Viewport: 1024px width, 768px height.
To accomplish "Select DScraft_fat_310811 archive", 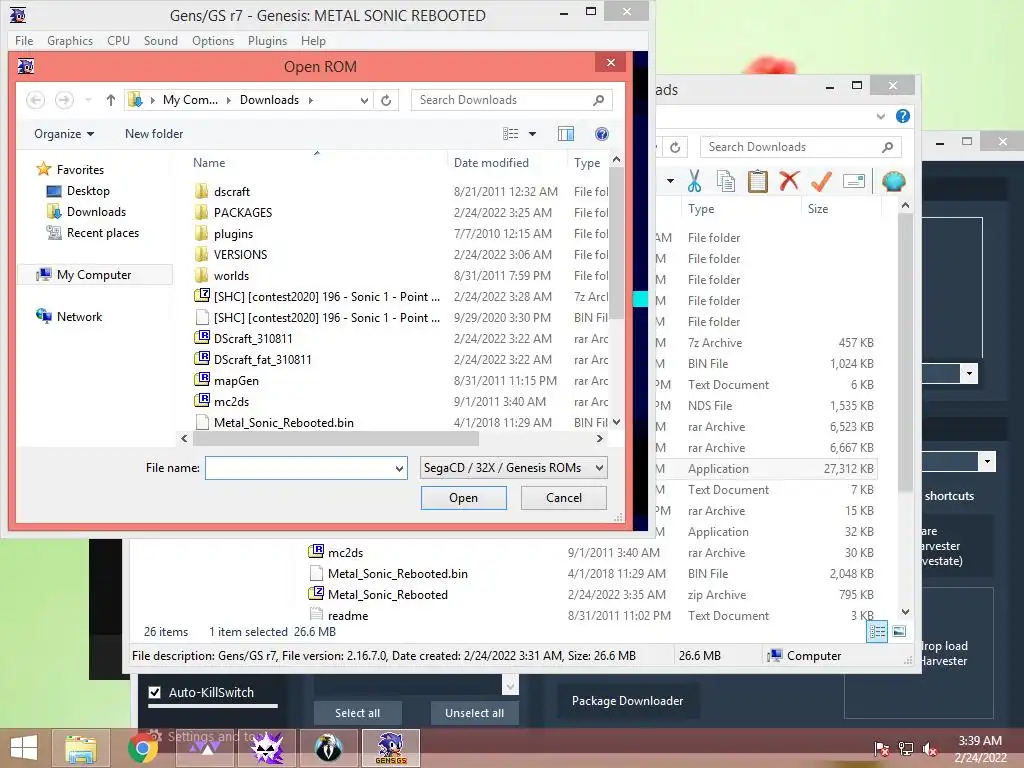I will pos(263,360).
